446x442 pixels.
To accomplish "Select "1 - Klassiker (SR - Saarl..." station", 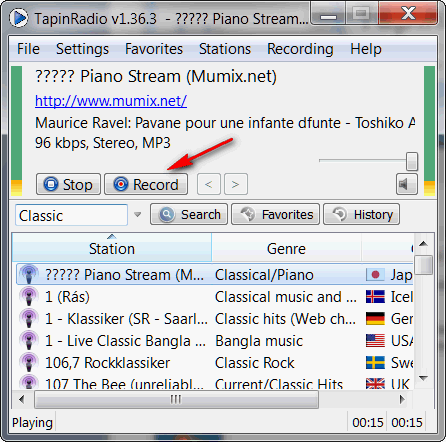I will click(126, 319).
